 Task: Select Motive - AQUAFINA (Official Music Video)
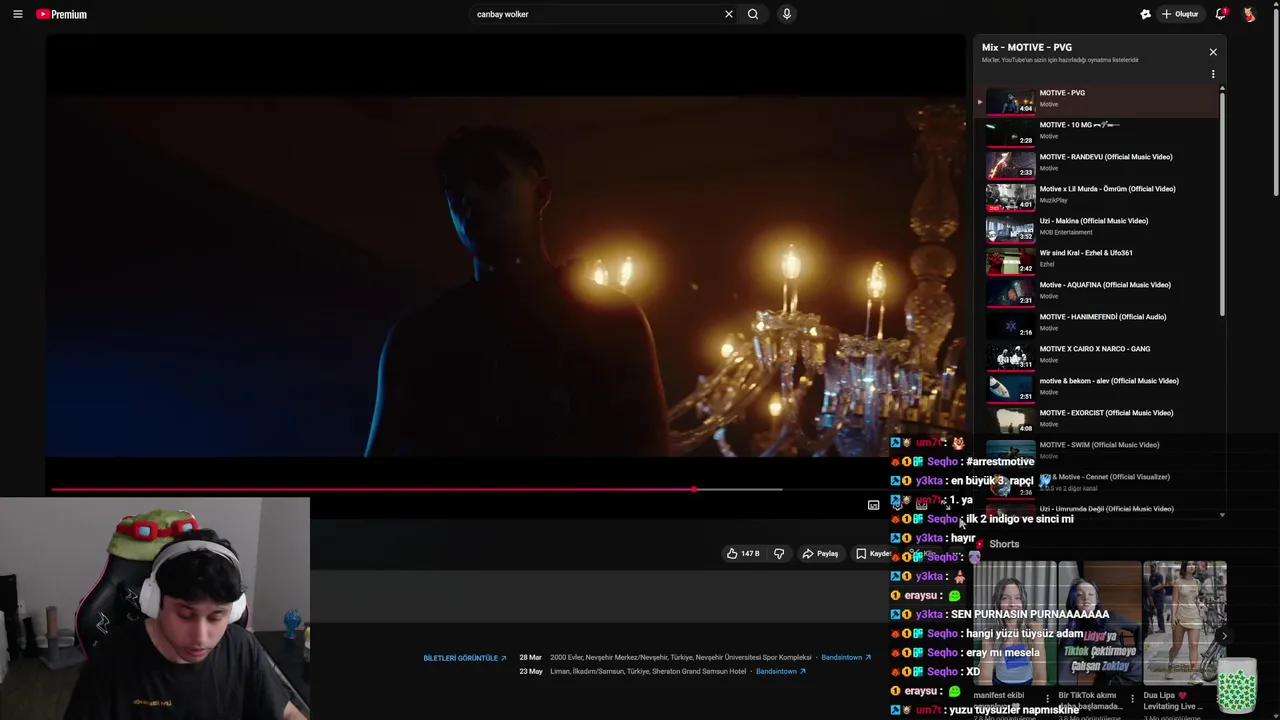[1097, 292]
